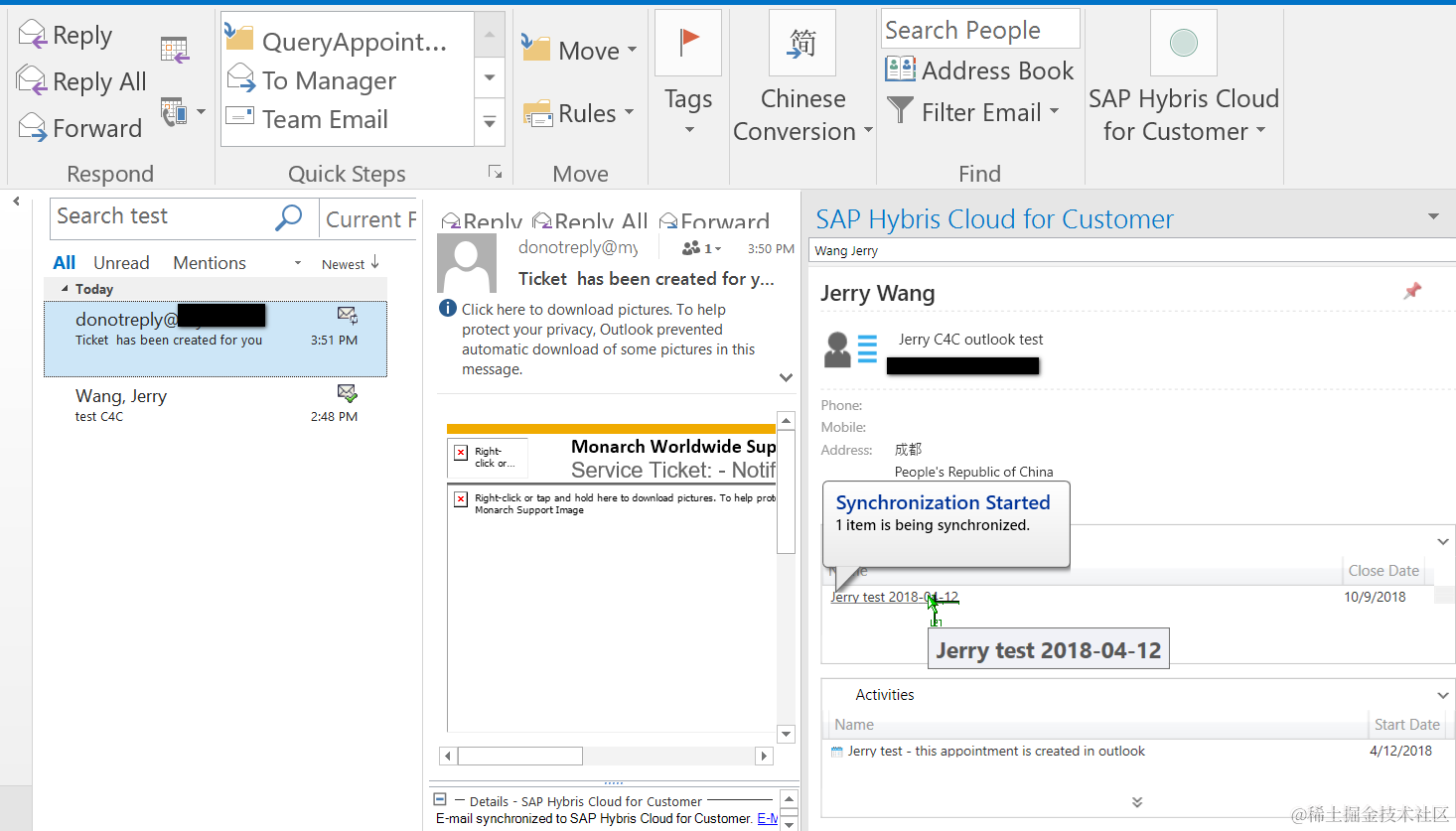Click Forward in reading pane
Viewport: 1456px width, 831px height.
[x=714, y=221]
